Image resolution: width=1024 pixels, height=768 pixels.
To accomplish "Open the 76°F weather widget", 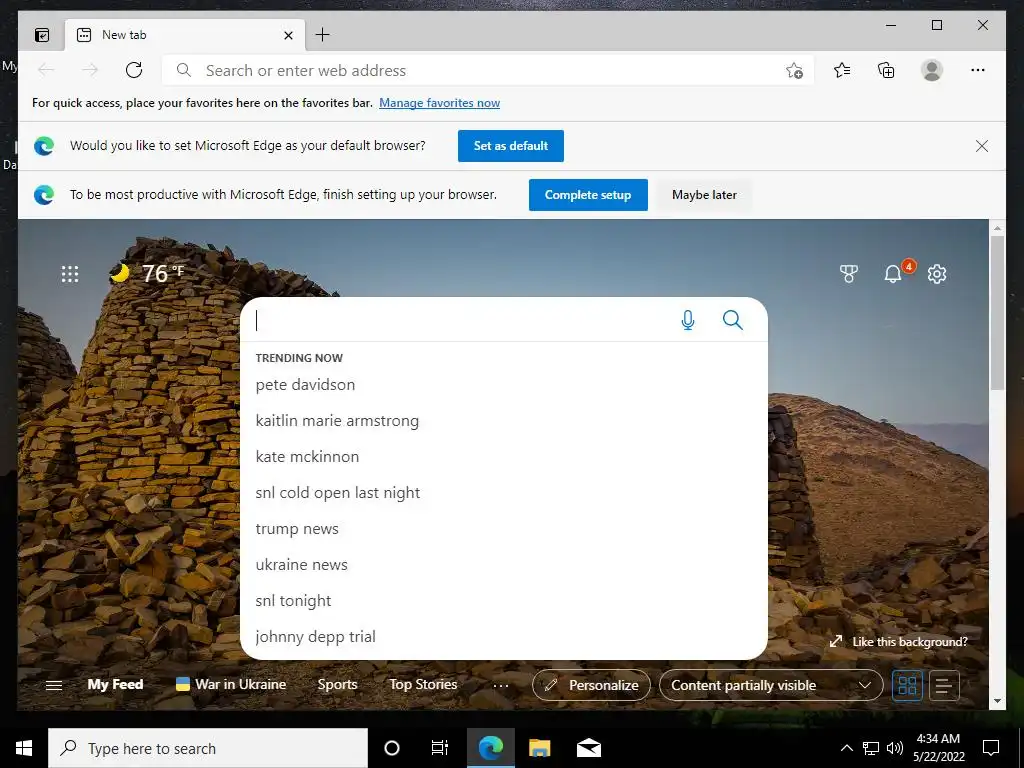I will tap(147, 273).
